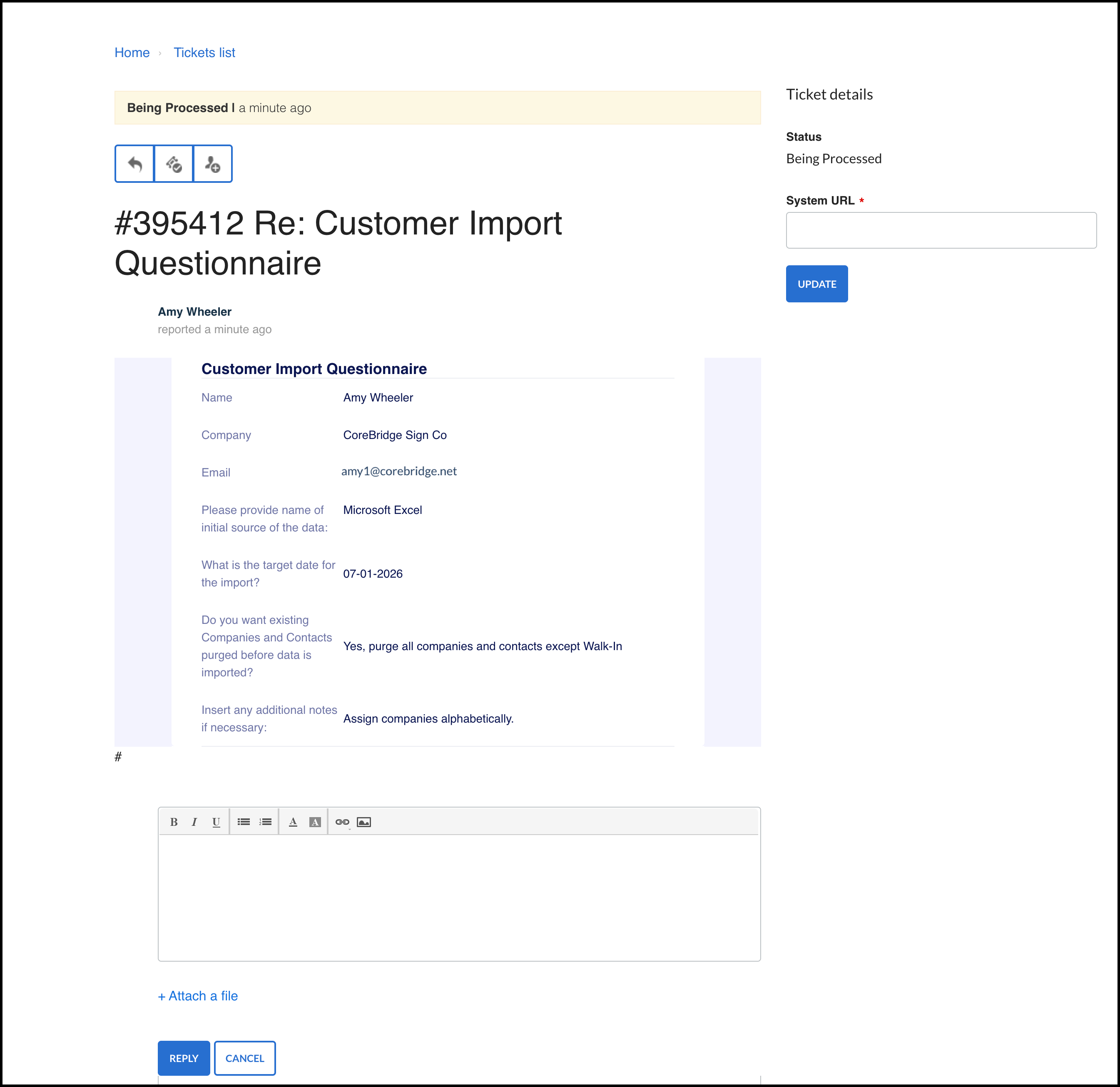The height and width of the screenshot is (1087, 1120).
Task: Click the Being Processed banner at top
Action: pyautogui.click(x=437, y=108)
